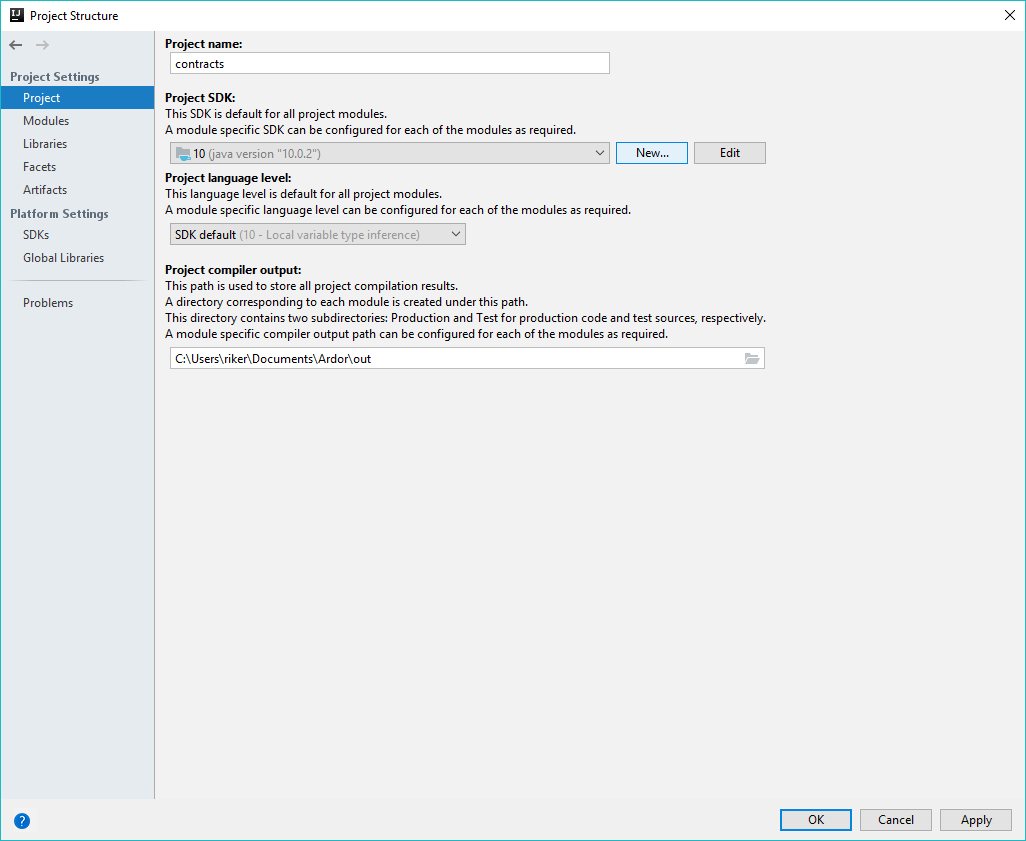Click the back navigation arrow
1026x841 pixels.
(x=16, y=45)
